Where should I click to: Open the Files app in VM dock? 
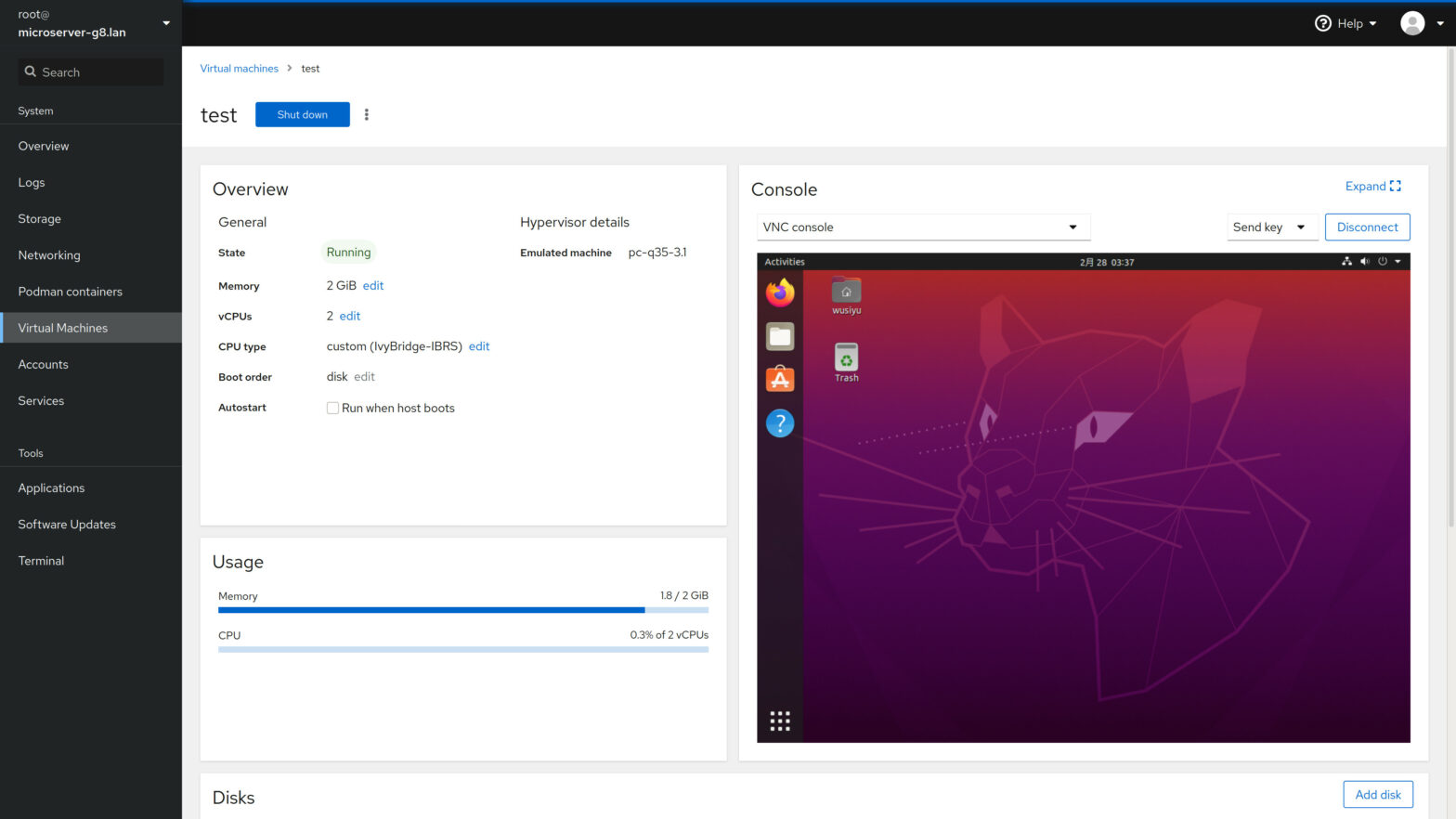780,336
